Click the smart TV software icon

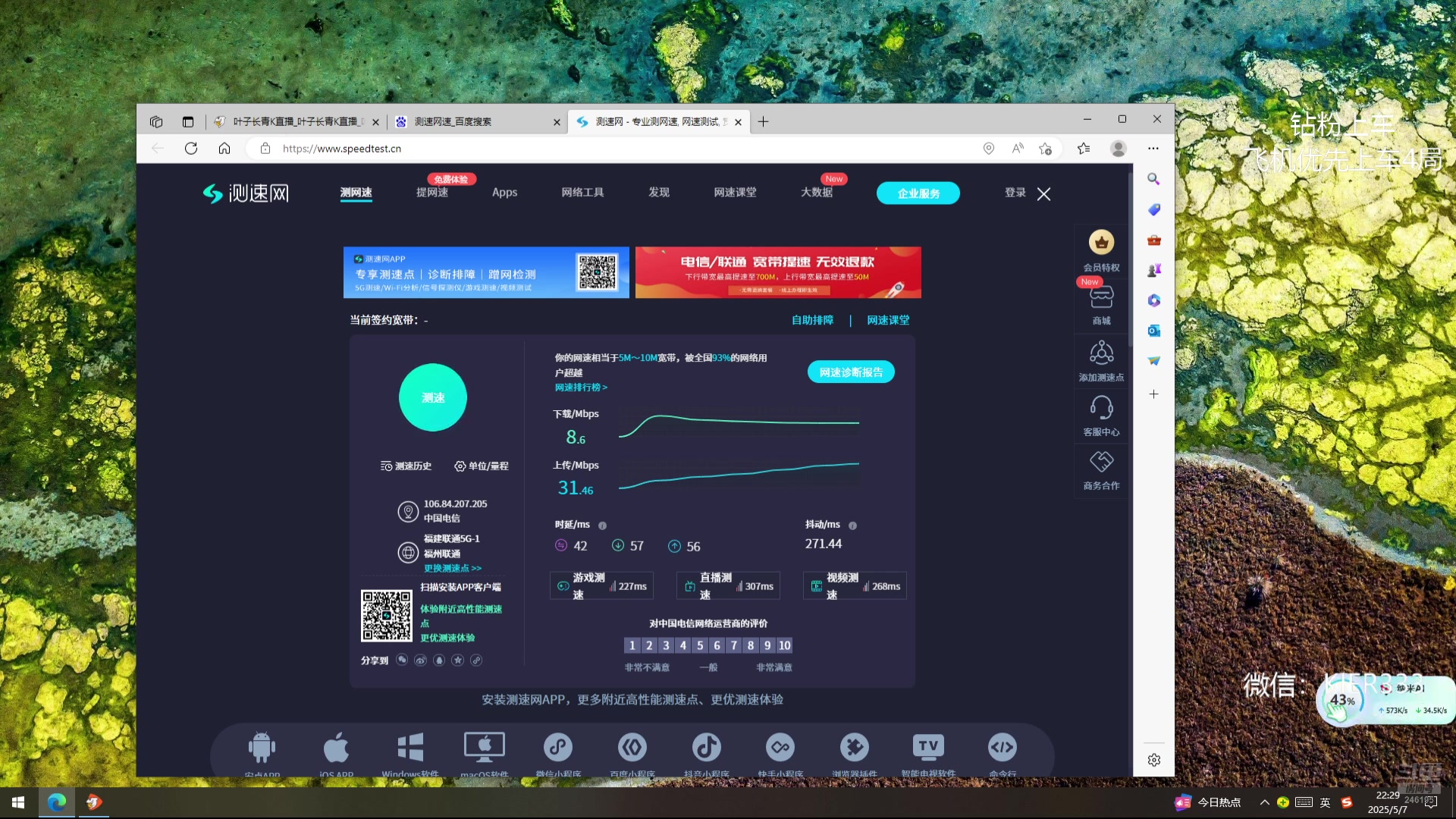tap(928, 747)
